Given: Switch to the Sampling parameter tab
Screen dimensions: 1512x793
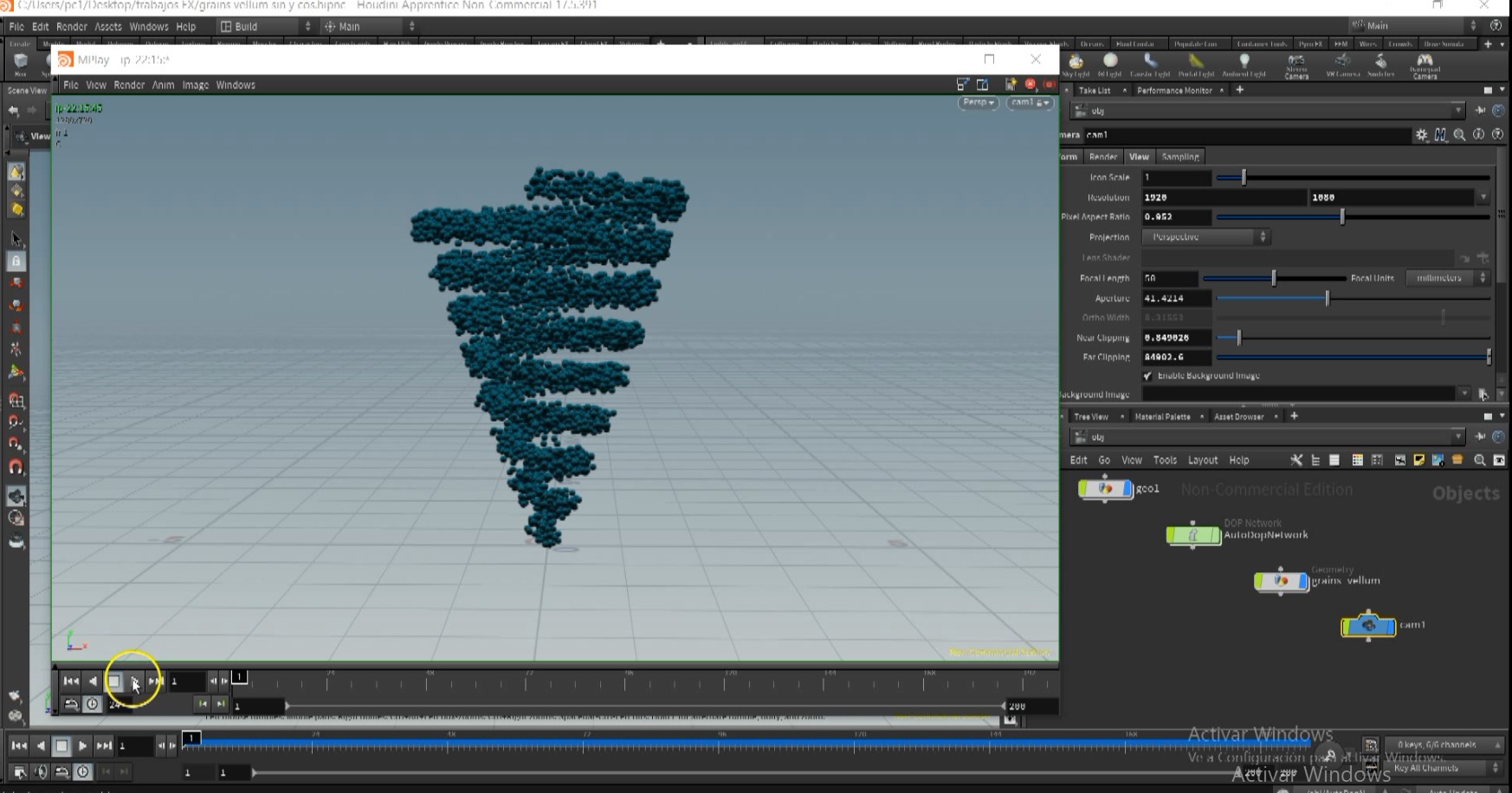Looking at the screenshot, I should coord(1179,157).
